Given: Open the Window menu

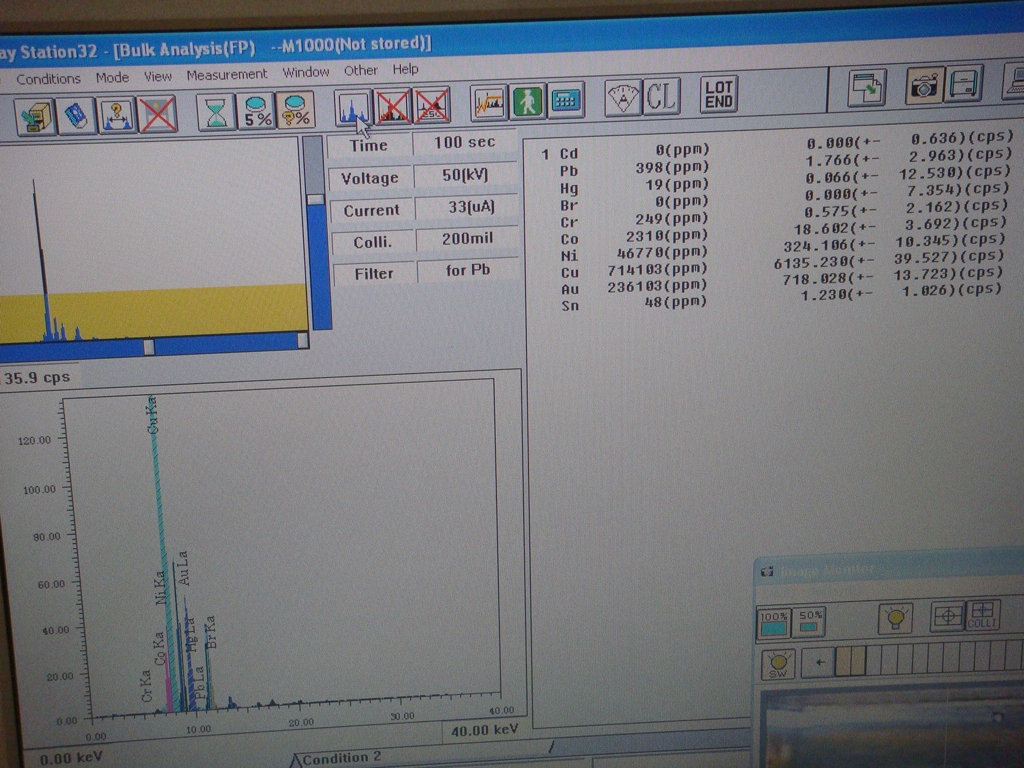Looking at the screenshot, I should pyautogui.click(x=306, y=72).
